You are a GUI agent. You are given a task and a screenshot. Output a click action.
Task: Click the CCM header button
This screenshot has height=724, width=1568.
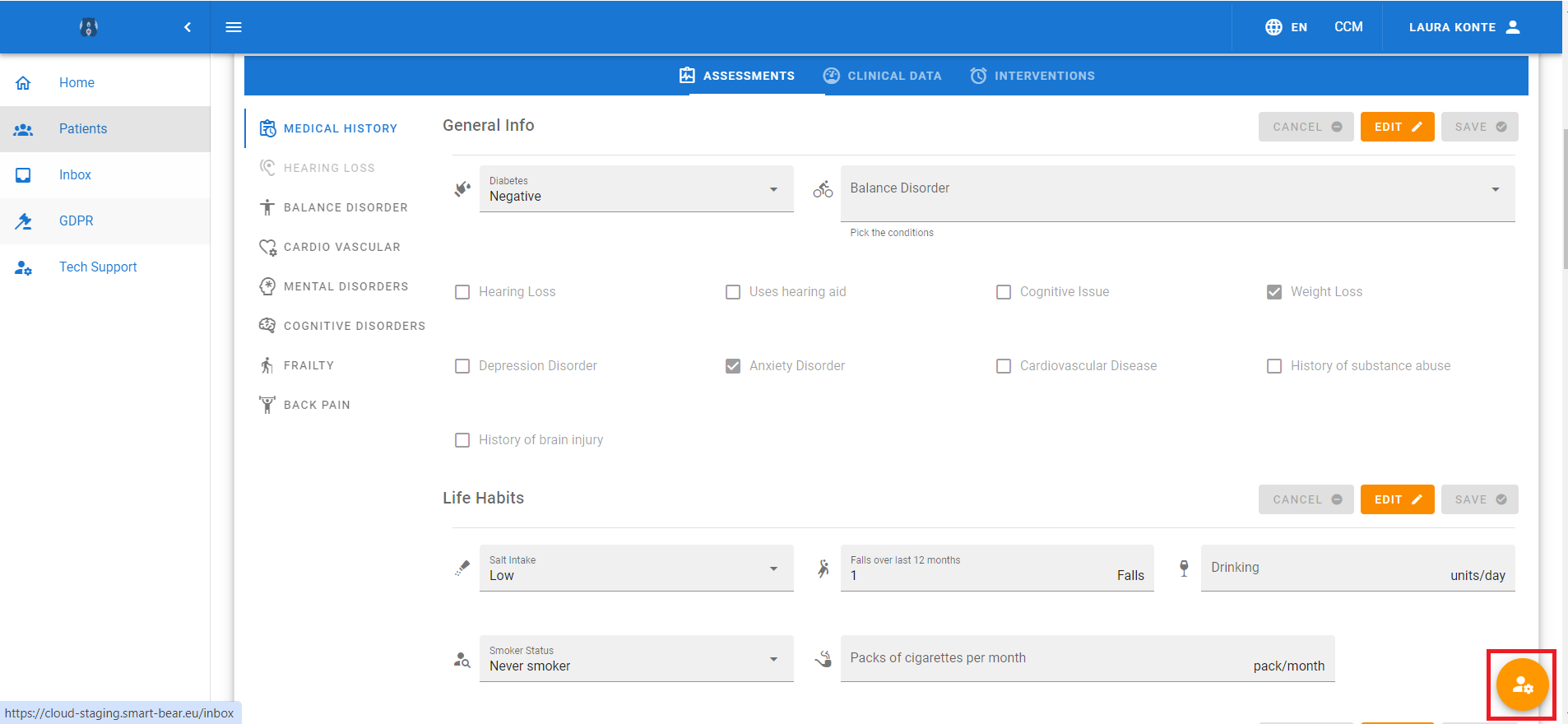[1348, 27]
